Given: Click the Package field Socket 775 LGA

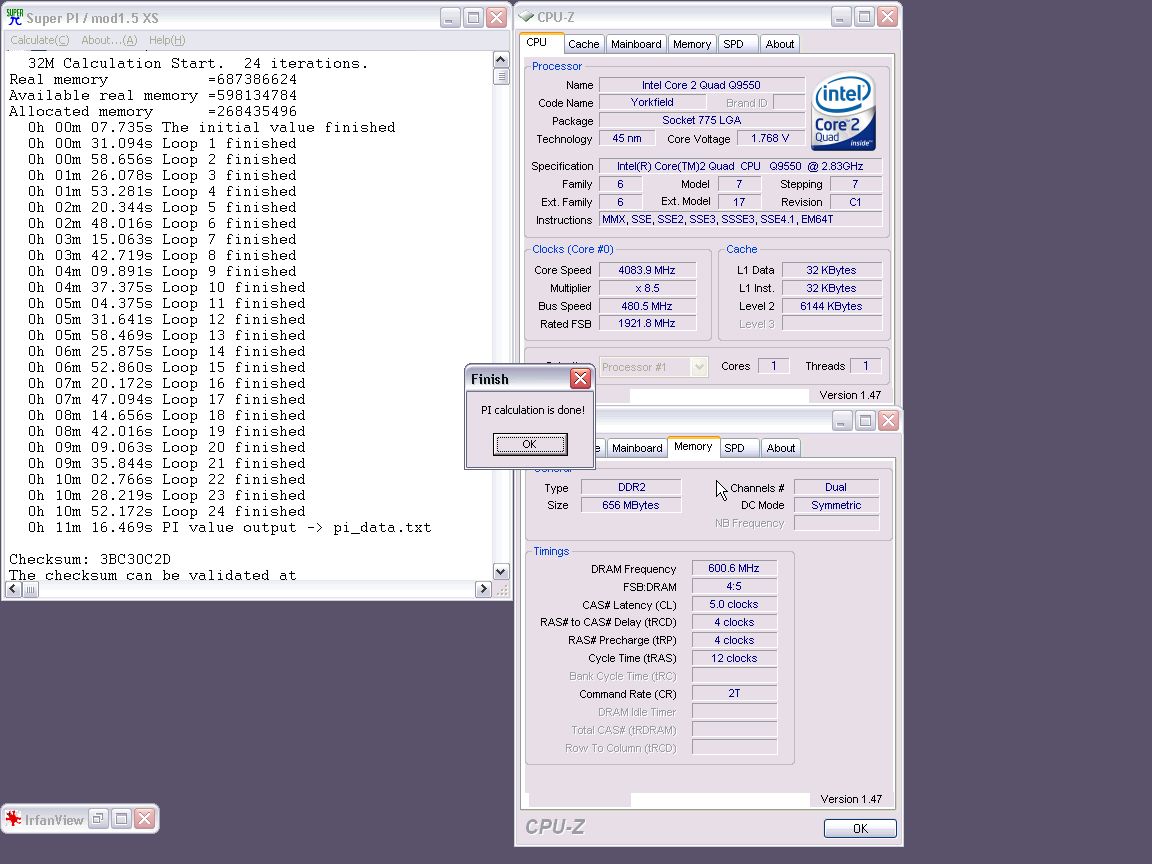Looking at the screenshot, I should pyautogui.click(x=702, y=120).
